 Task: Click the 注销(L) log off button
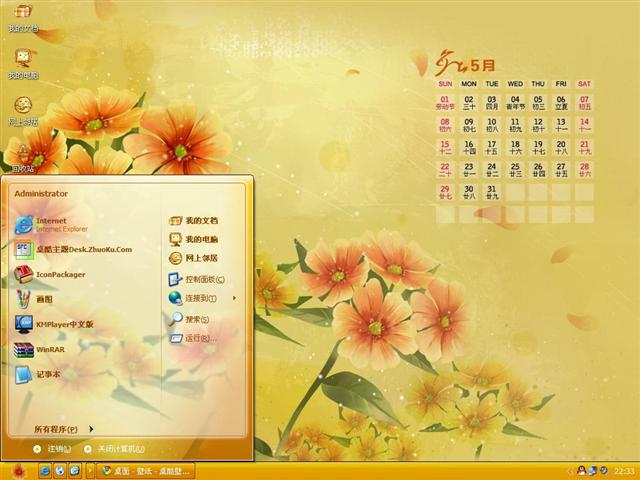[x=52, y=449]
